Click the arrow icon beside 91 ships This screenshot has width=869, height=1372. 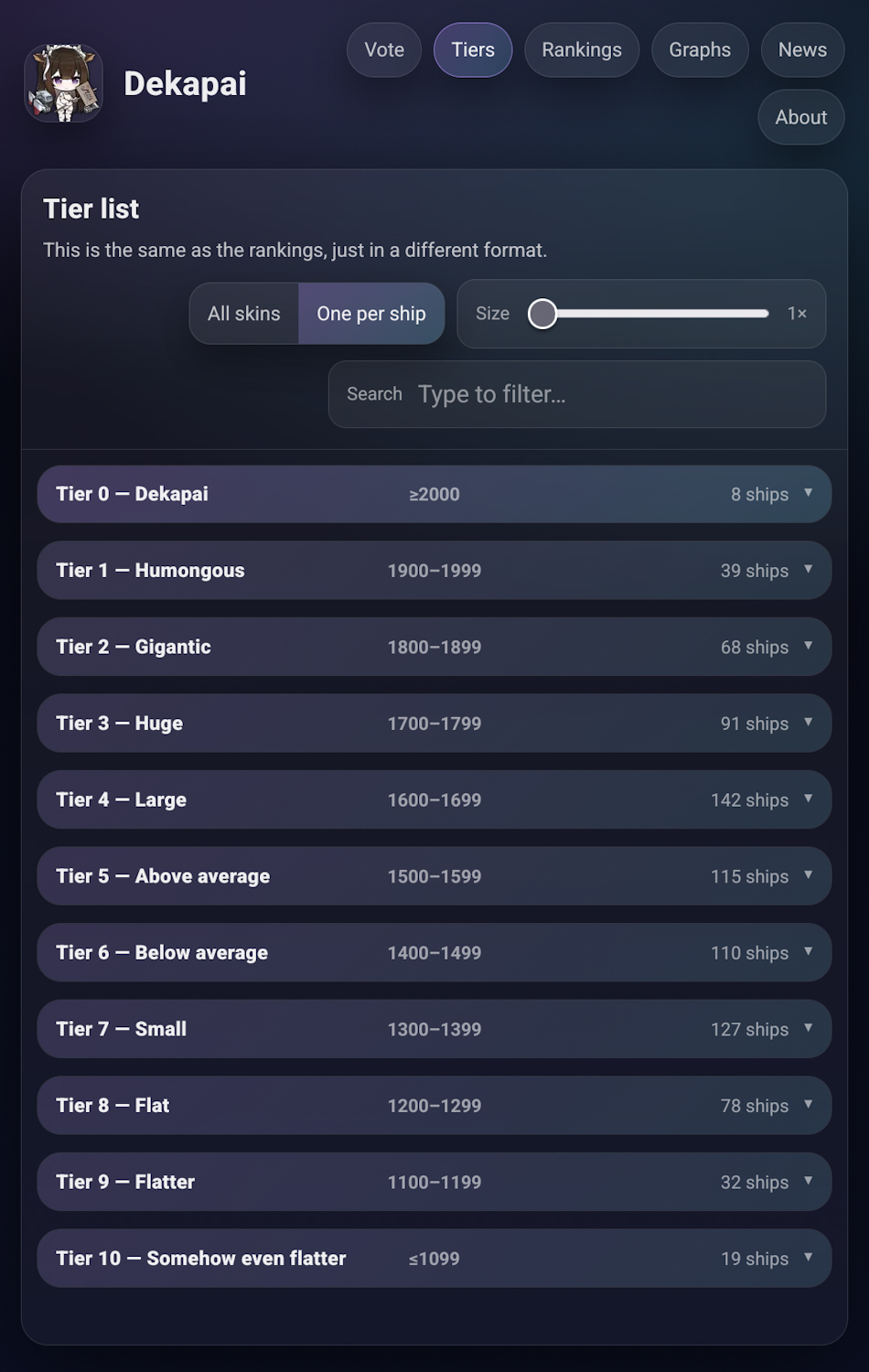coord(809,723)
